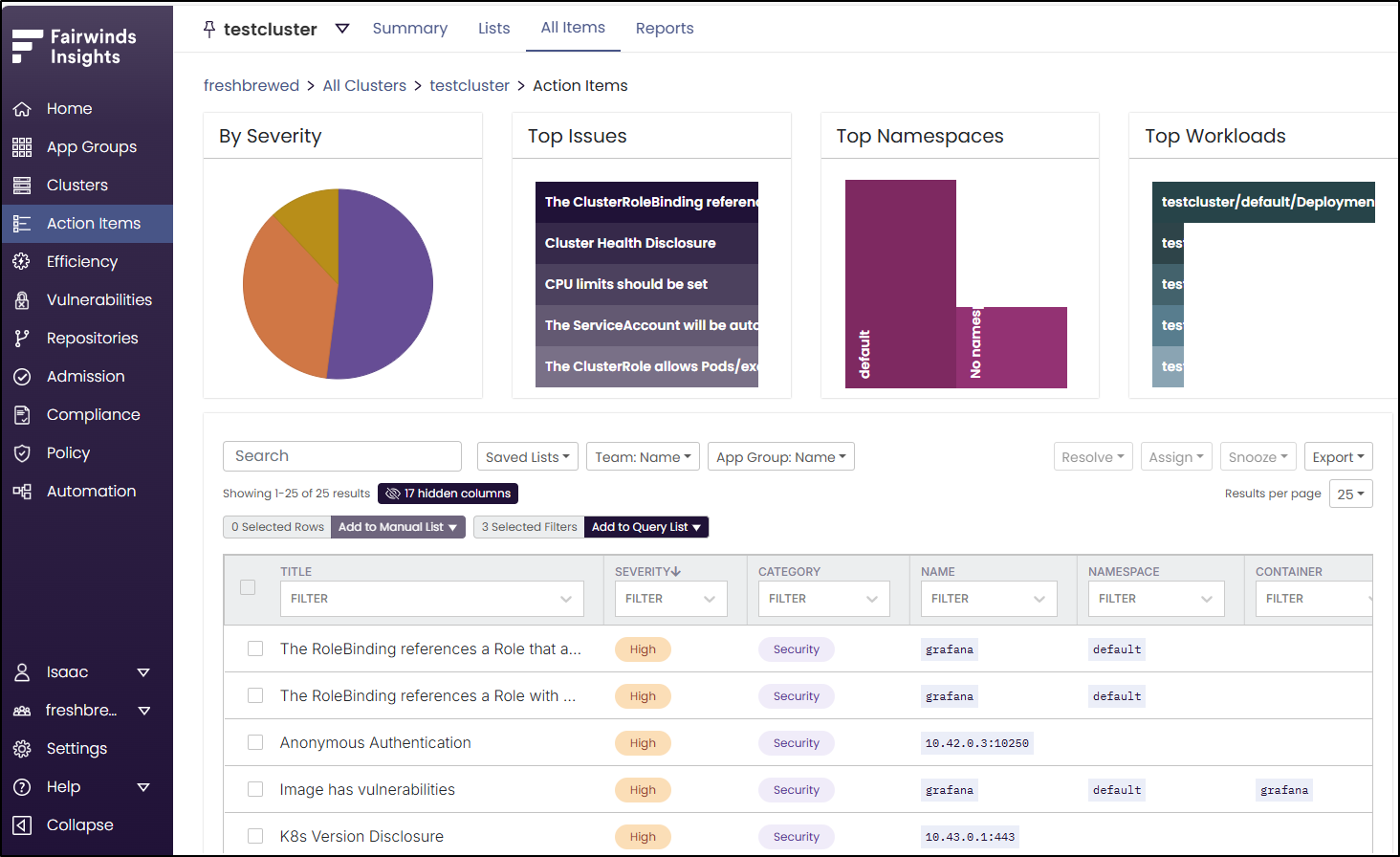Open the Assign dropdown
This screenshot has width=1400, height=857.
[1177, 457]
